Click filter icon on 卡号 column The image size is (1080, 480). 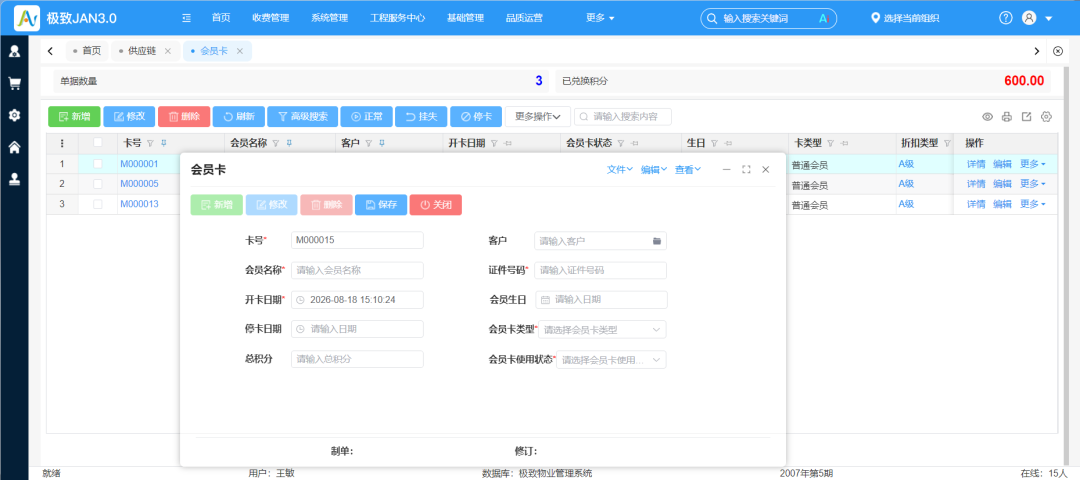pyautogui.click(x=150, y=143)
